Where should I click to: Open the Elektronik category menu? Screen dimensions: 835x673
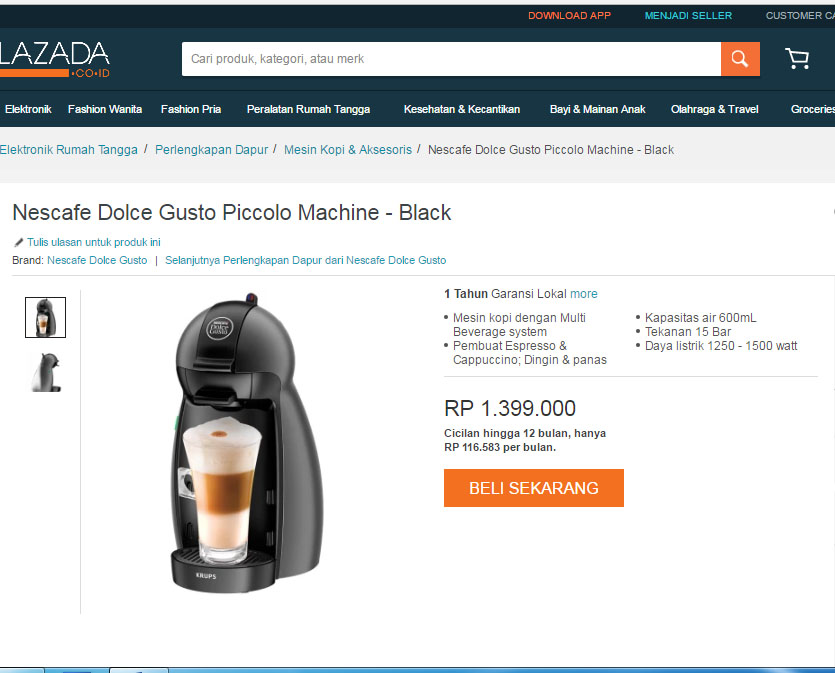tap(28, 109)
